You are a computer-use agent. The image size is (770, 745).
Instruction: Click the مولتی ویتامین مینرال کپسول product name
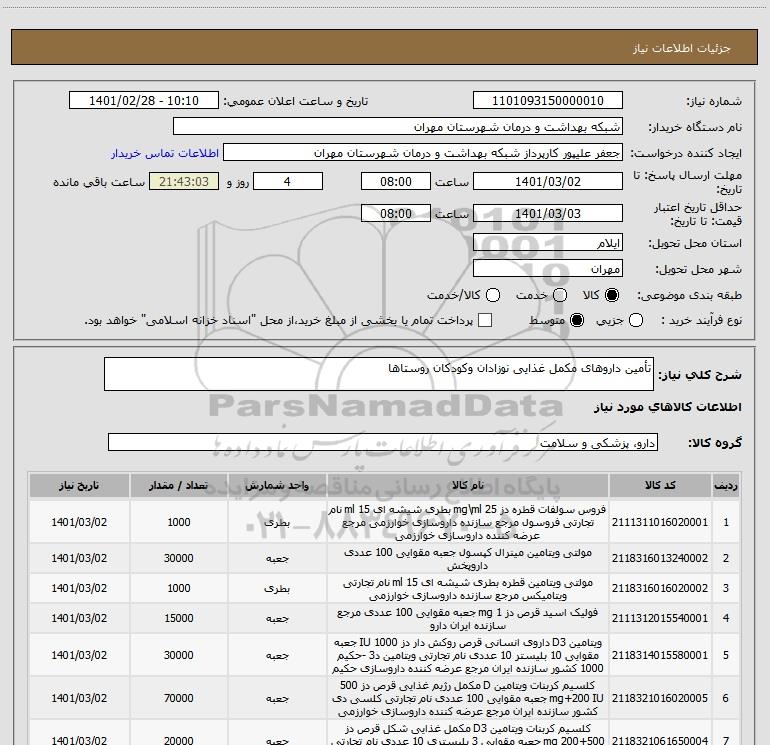(468, 558)
